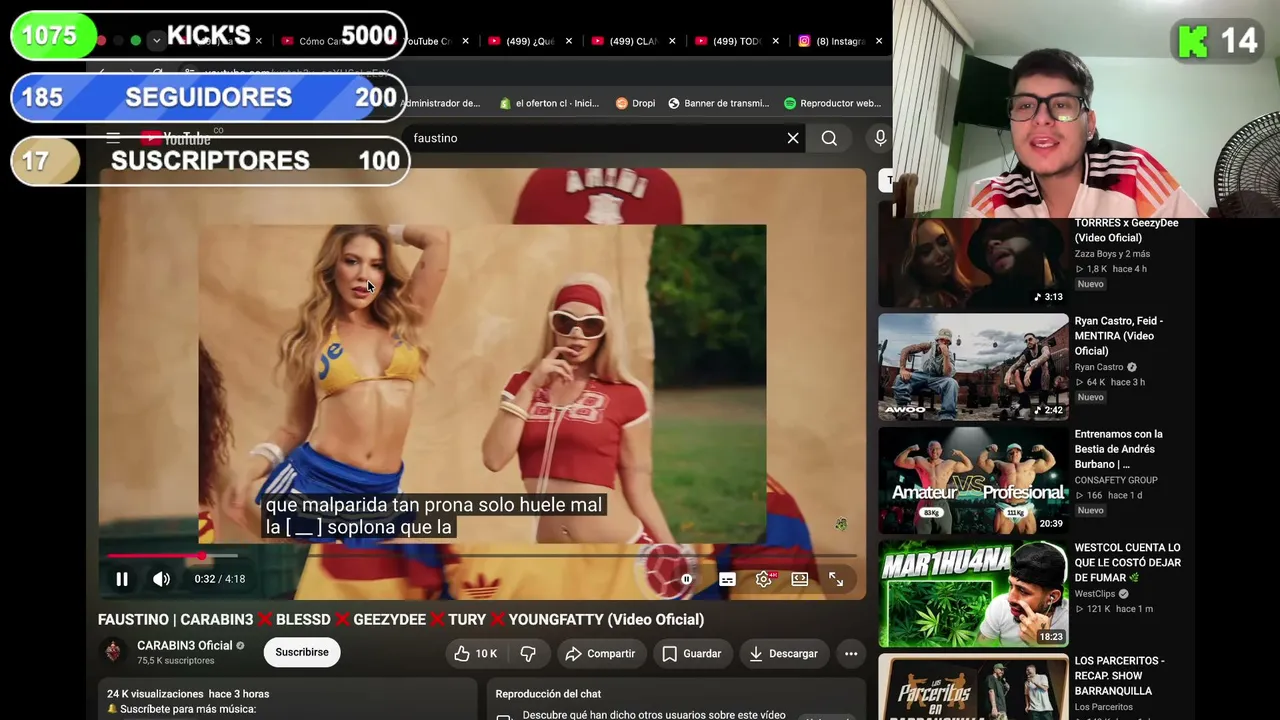Open the Dropi bookmark

click(x=635, y=103)
